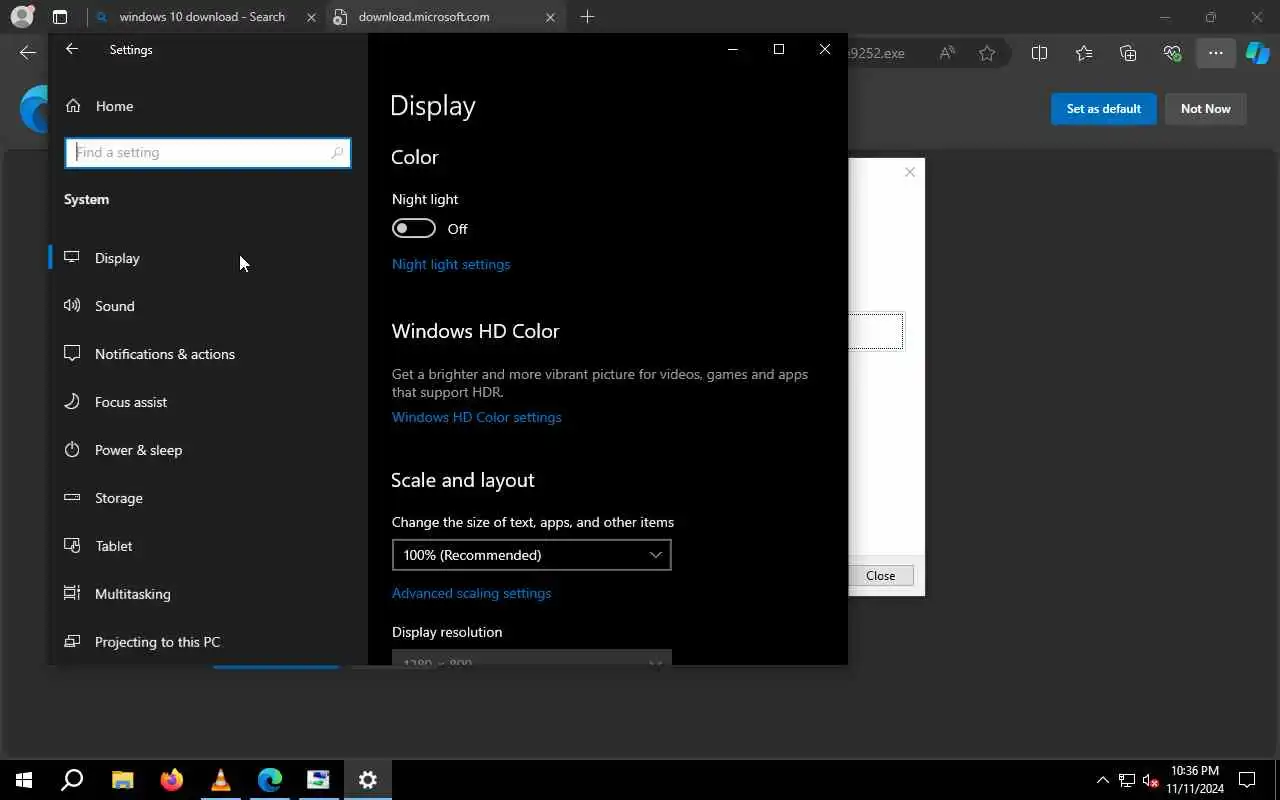
Task: Click Close button in the dialog behind
Action: pyautogui.click(x=880, y=575)
